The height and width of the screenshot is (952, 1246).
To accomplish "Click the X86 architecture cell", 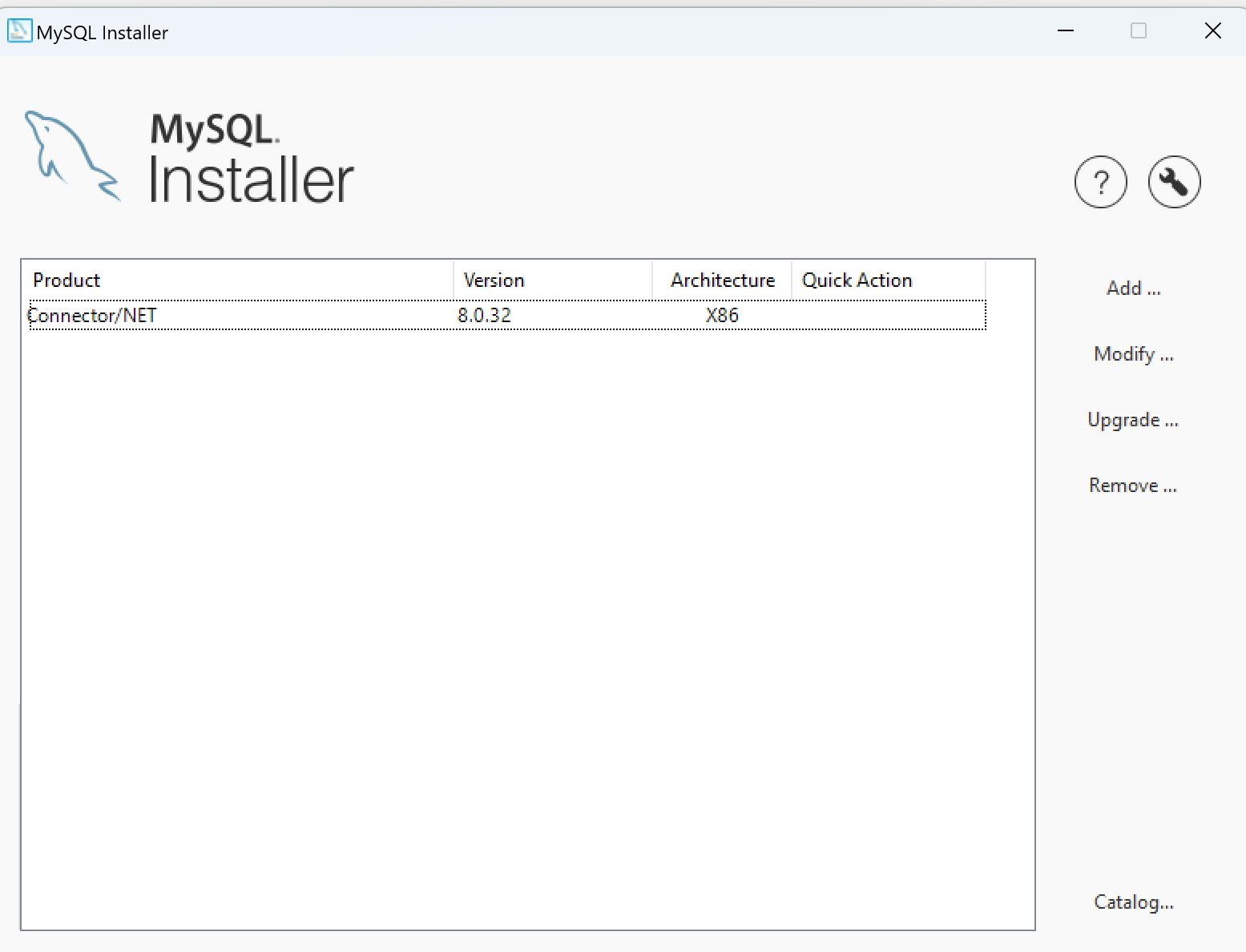I will [x=721, y=316].
